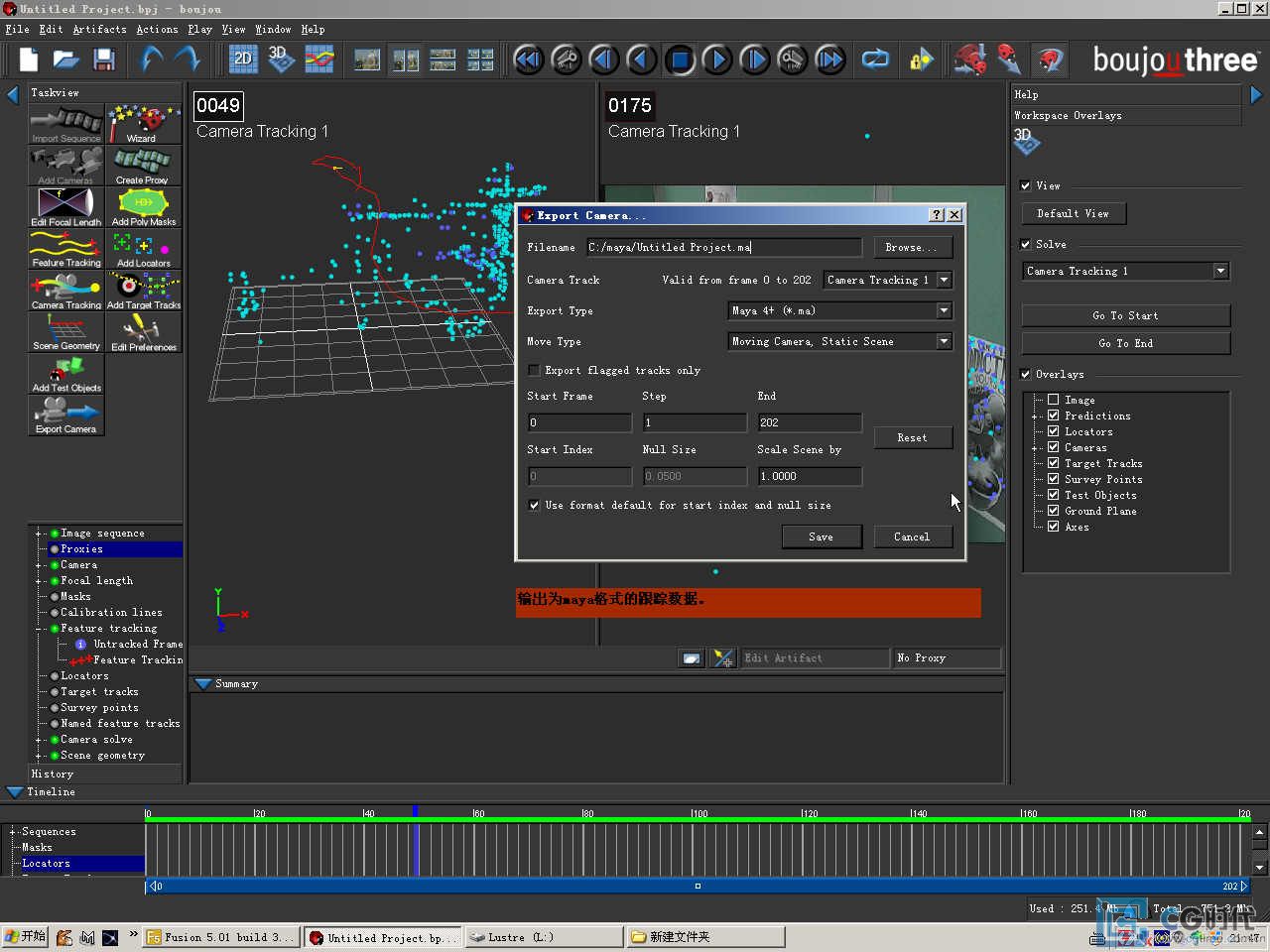Open Add Target Tracks task

tap(144, 291)
